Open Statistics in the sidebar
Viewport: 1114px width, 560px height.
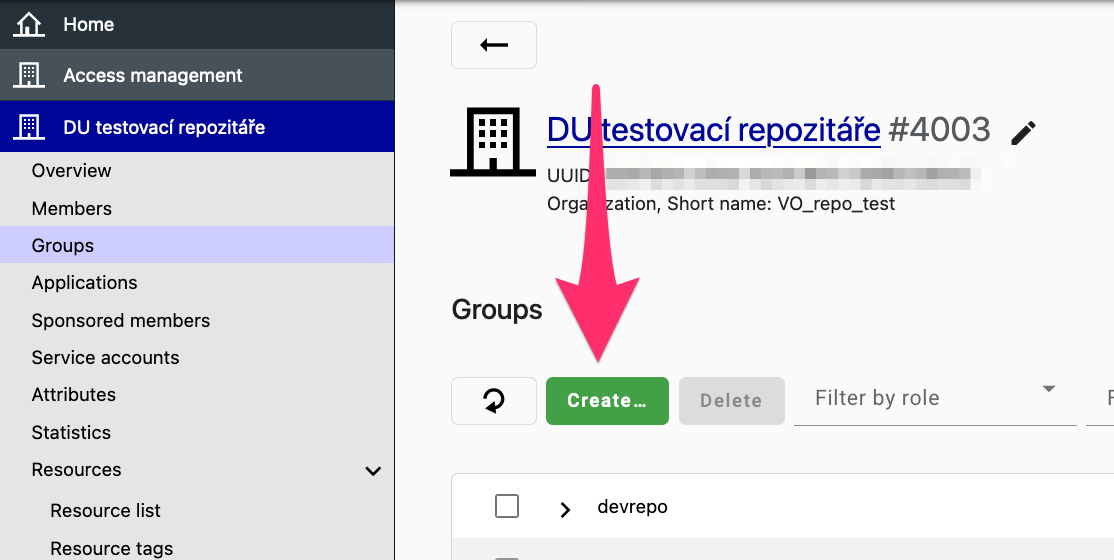(x=71, y=433)
